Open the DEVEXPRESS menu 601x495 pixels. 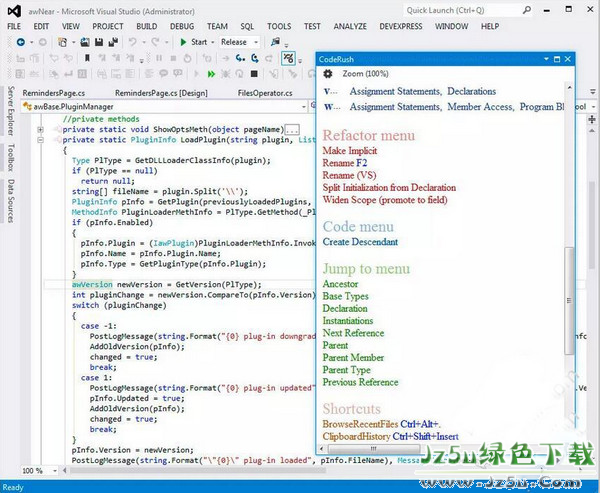point(401,26)
